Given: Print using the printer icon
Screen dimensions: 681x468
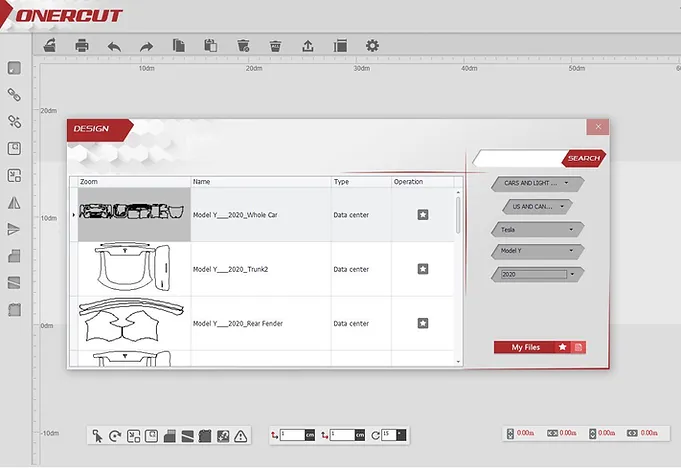Looking at the screenshot, I should pos(82,46).
